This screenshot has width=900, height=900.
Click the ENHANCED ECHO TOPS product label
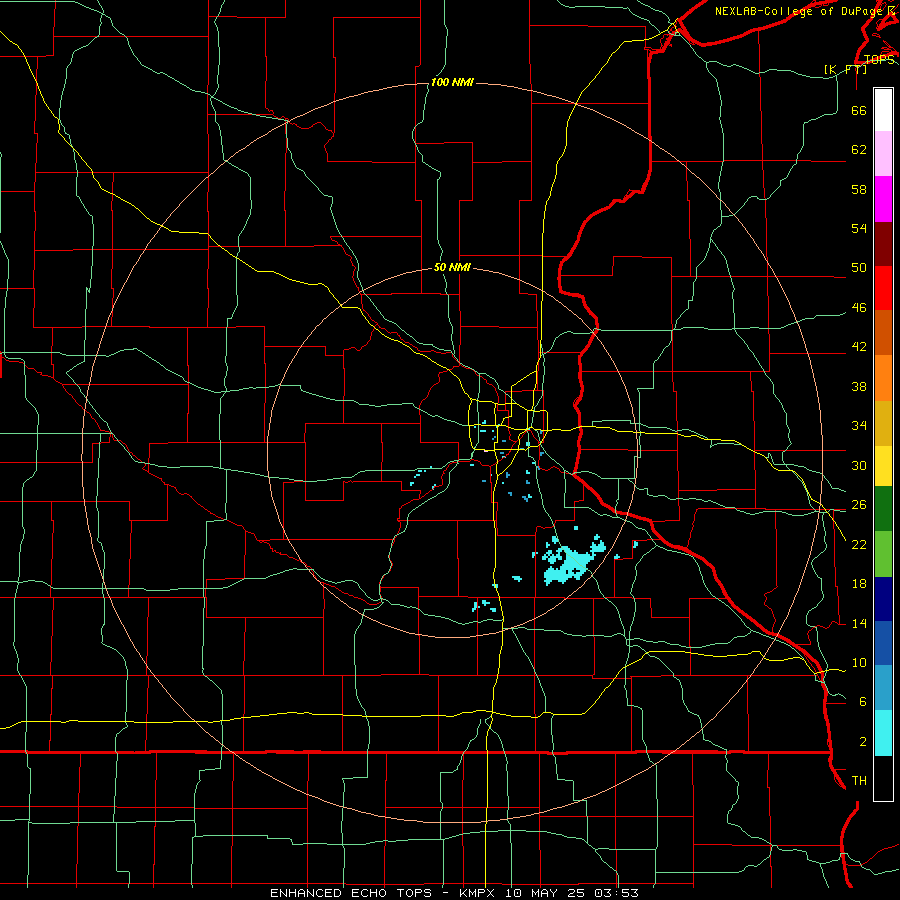(351, 893)
